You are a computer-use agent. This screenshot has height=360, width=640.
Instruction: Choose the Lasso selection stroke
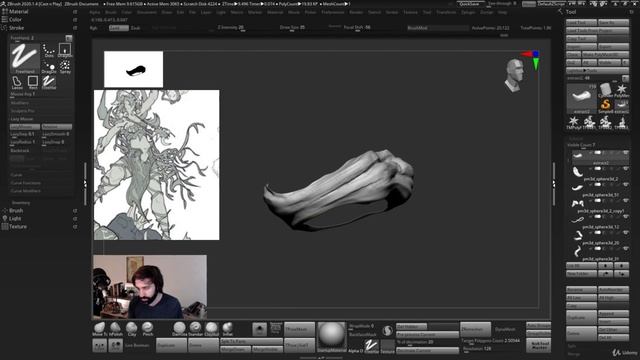click(x=17, y=82)
